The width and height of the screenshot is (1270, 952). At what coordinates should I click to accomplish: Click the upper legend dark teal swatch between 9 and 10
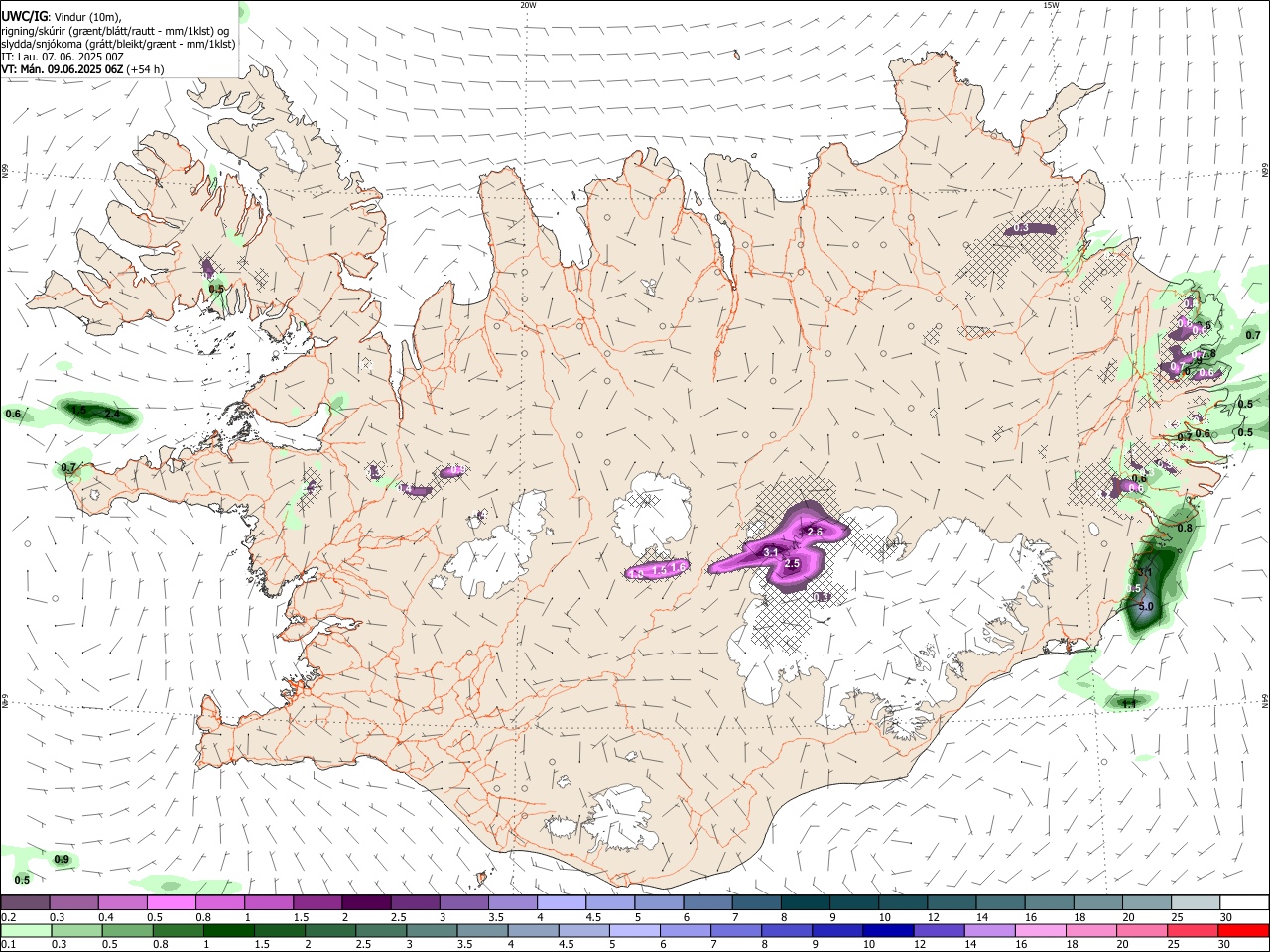point(853,903)
